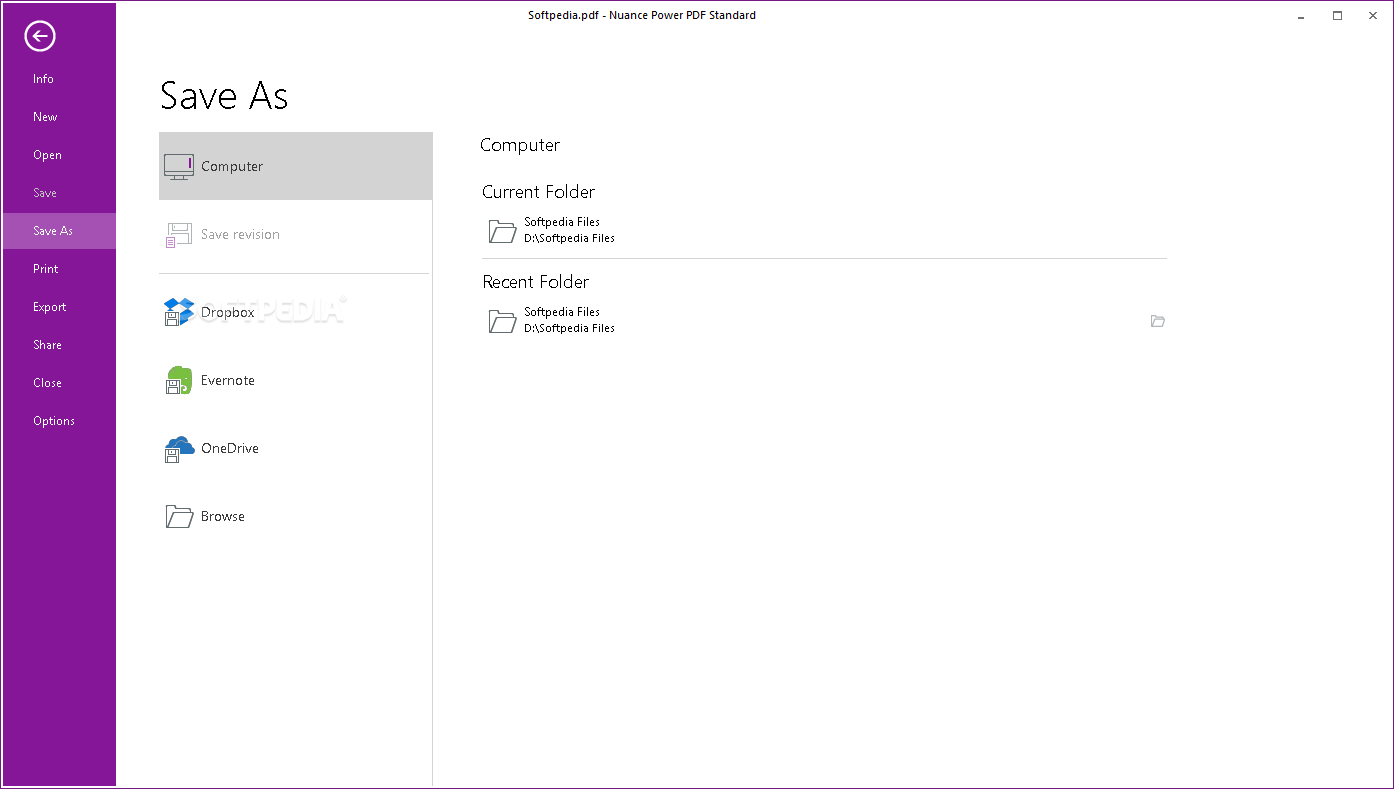Choose Open from the sidebar
1394x789 pixels.
(58, 155)
